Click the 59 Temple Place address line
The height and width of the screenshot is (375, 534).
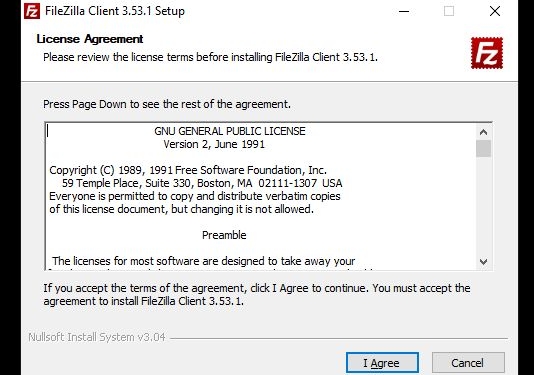tap(202, 183)
